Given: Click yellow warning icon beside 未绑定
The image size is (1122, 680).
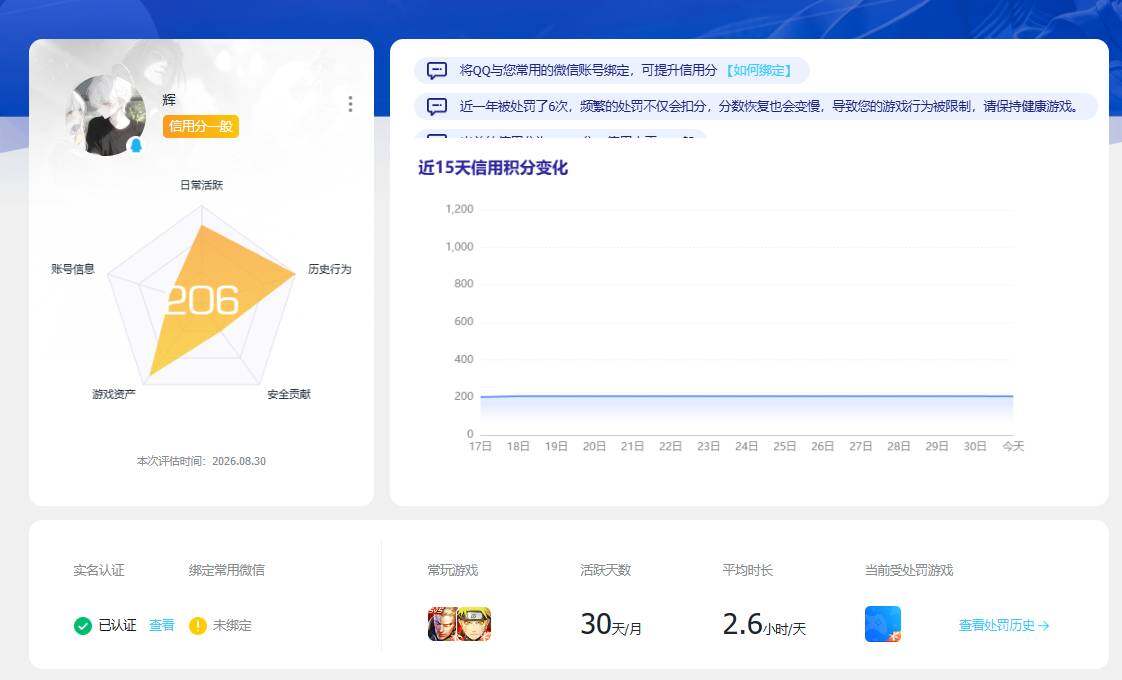Looking at the screenshot, I should (197, 626).
